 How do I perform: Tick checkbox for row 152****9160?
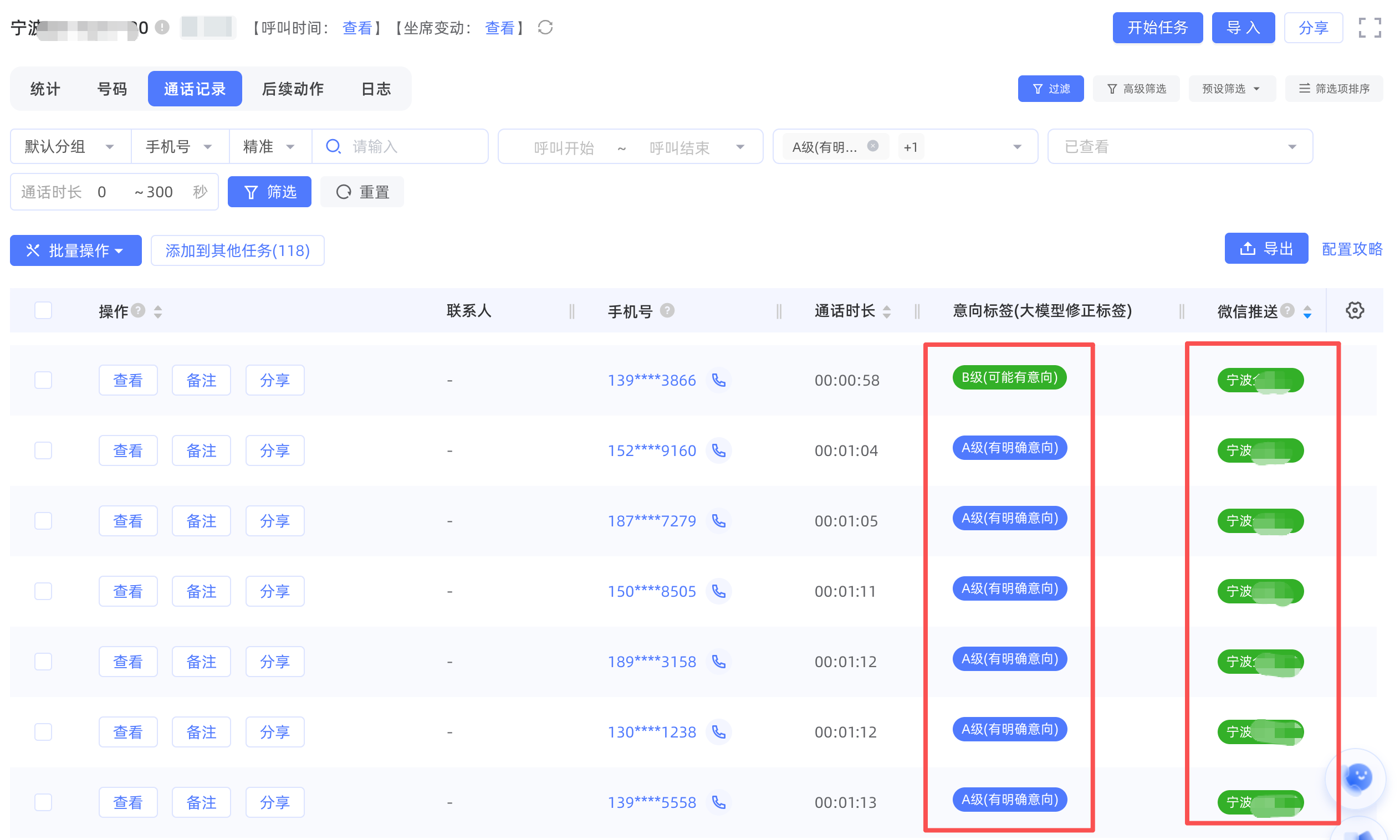(x=43, y=450)
